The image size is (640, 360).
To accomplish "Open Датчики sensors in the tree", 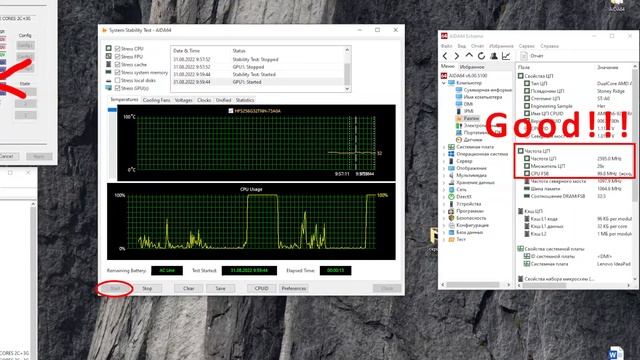I will click(469, 140).
